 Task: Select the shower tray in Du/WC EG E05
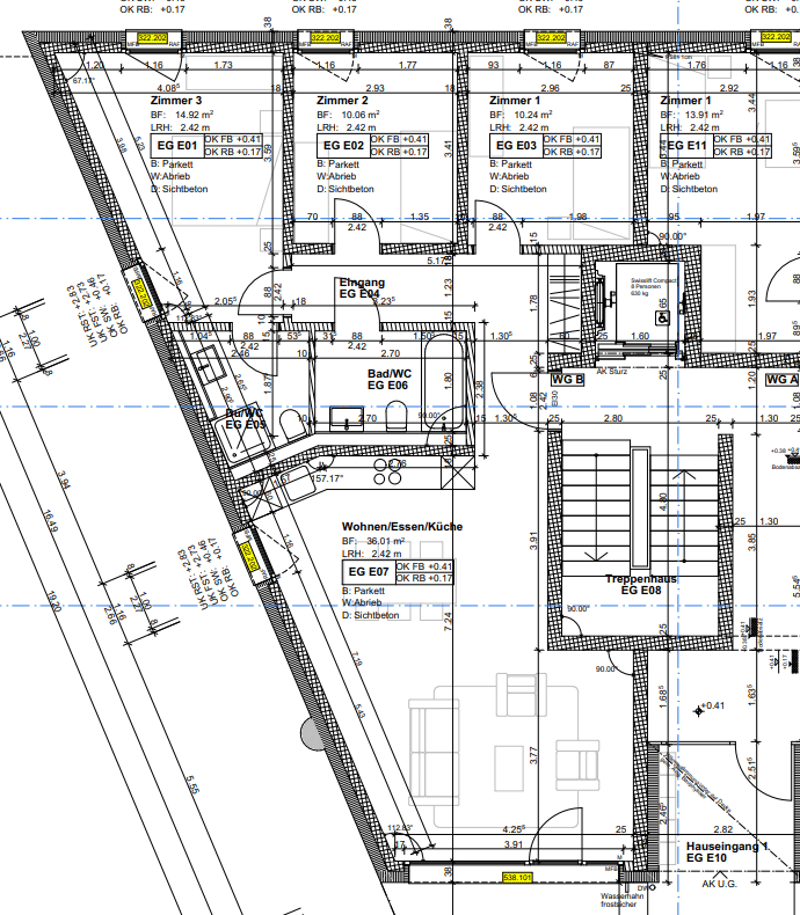pyautogui.click(x=245, y=436)
